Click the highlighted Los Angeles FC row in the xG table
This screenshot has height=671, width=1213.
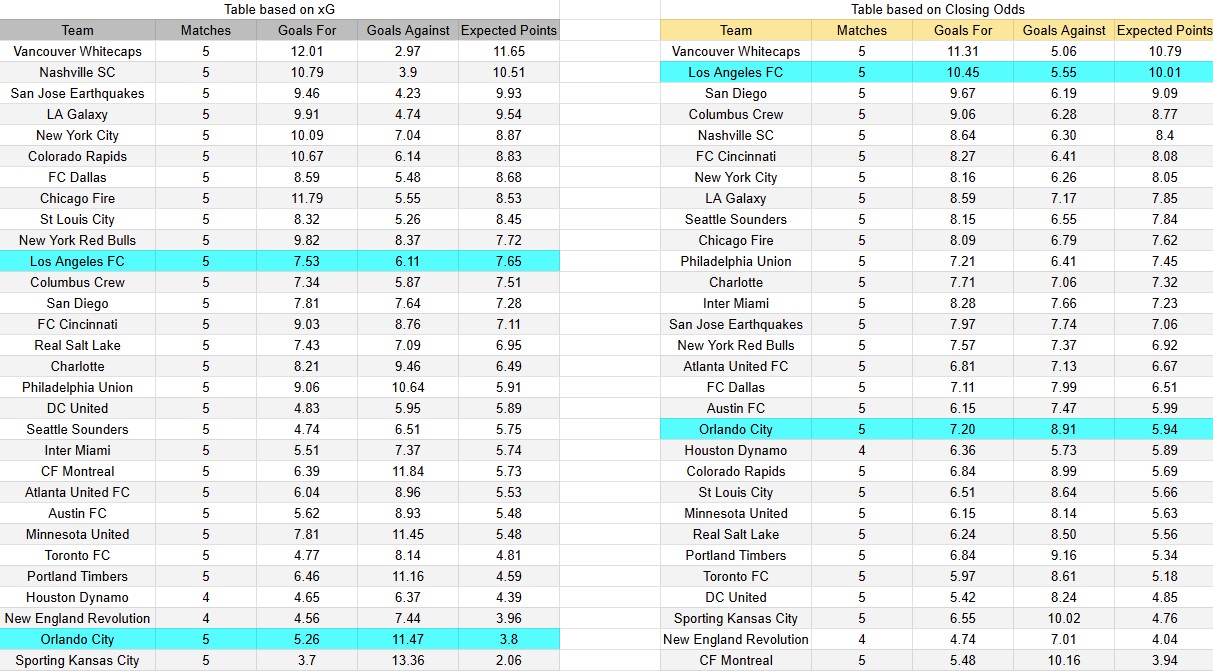(x=77, y=261)
